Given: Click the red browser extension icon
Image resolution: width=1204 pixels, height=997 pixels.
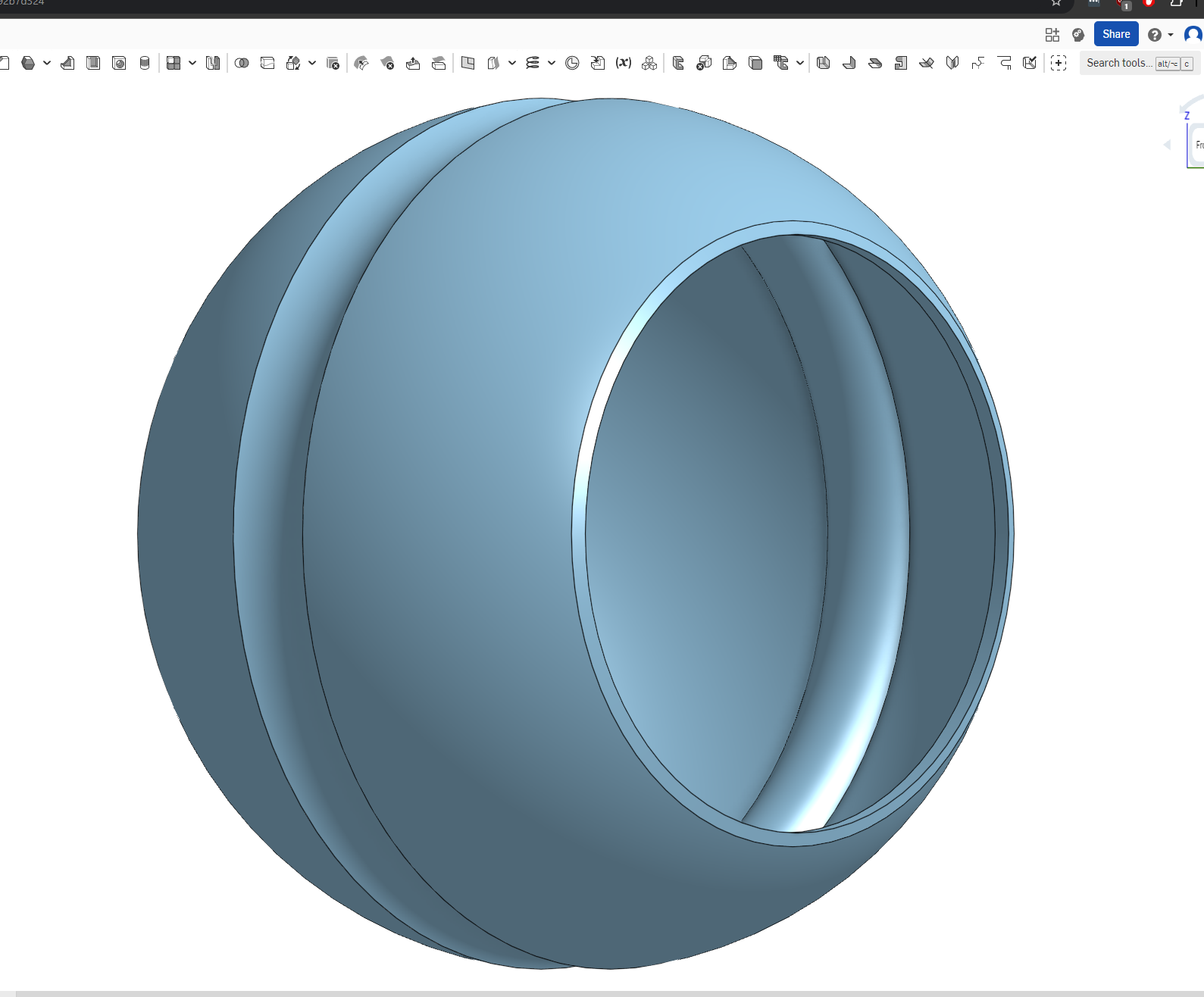Looking at the screenshot, I should 1149,3.
